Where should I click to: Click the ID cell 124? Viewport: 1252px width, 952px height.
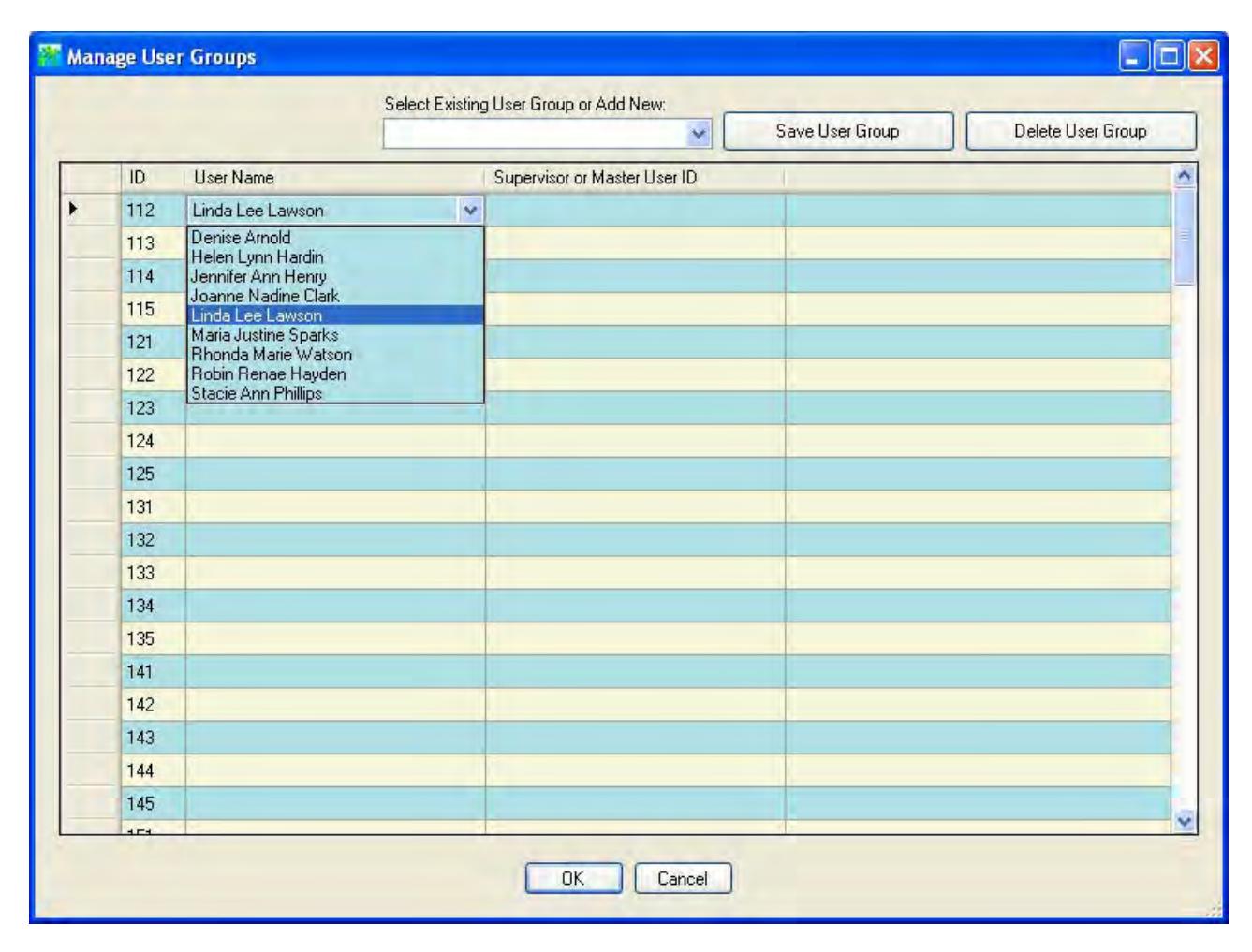tap(154, 441)
